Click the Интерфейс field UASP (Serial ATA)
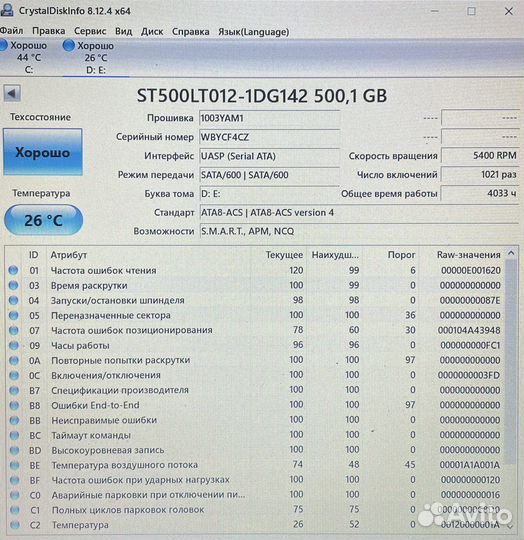 (269, 156)
